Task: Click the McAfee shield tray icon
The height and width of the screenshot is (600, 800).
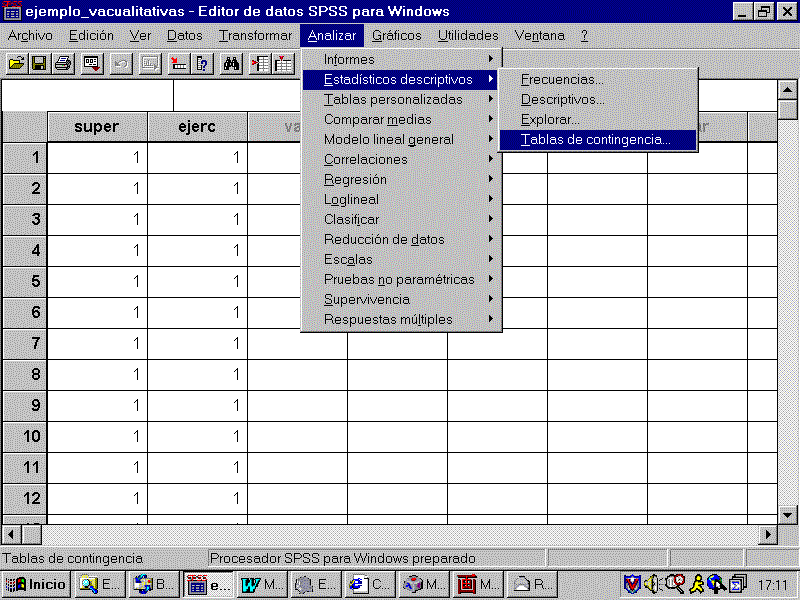Action: click(x=632, y=584)
